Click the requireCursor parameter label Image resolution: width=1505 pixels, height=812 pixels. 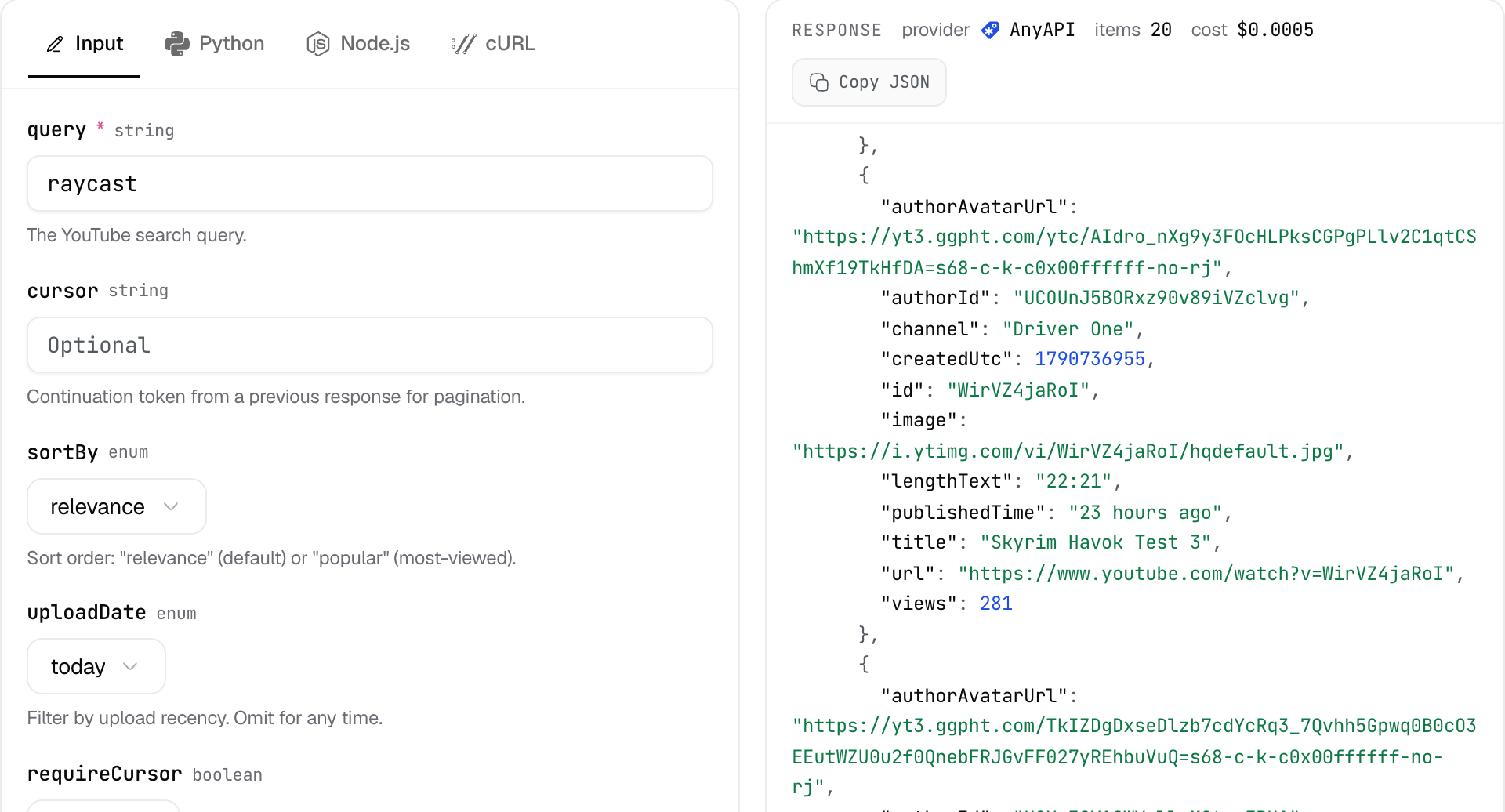click(x=104, y=774)
